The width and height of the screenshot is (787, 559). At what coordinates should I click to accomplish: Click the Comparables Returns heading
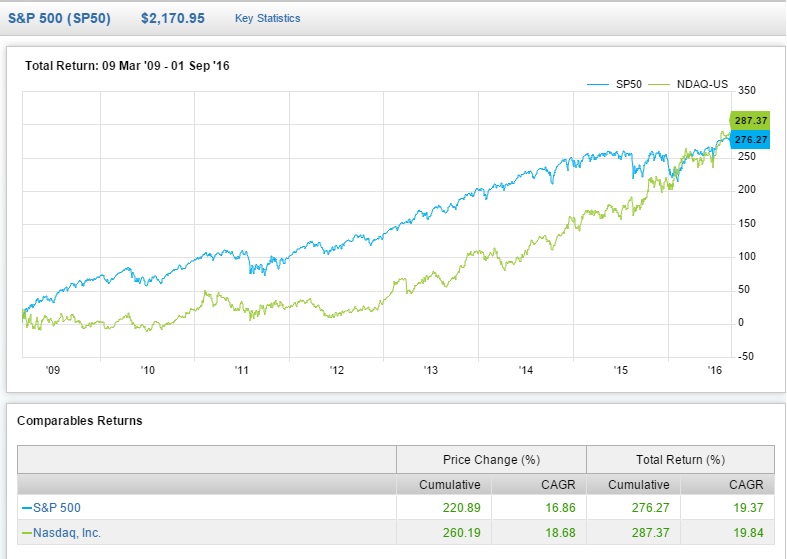tap(80, 421)
